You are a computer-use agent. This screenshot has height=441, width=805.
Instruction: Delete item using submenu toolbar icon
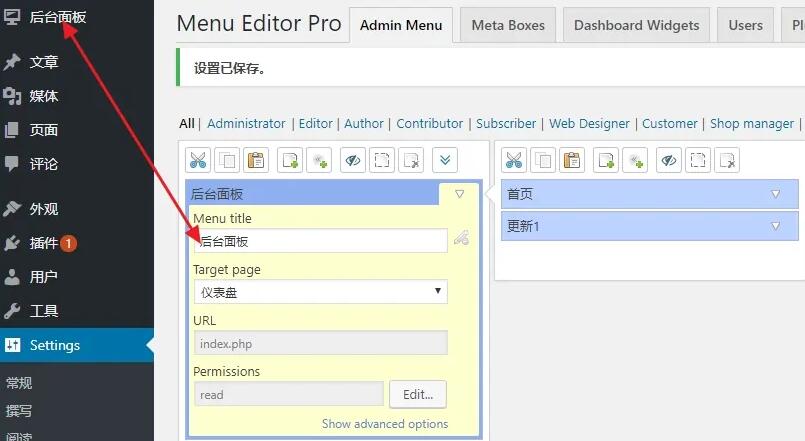(727, 160)
